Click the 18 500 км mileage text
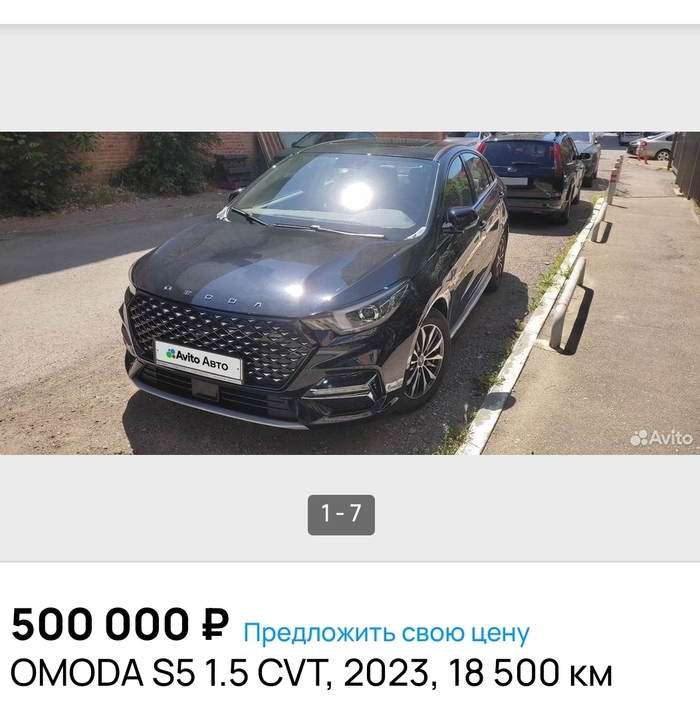 tap(530, 673)
